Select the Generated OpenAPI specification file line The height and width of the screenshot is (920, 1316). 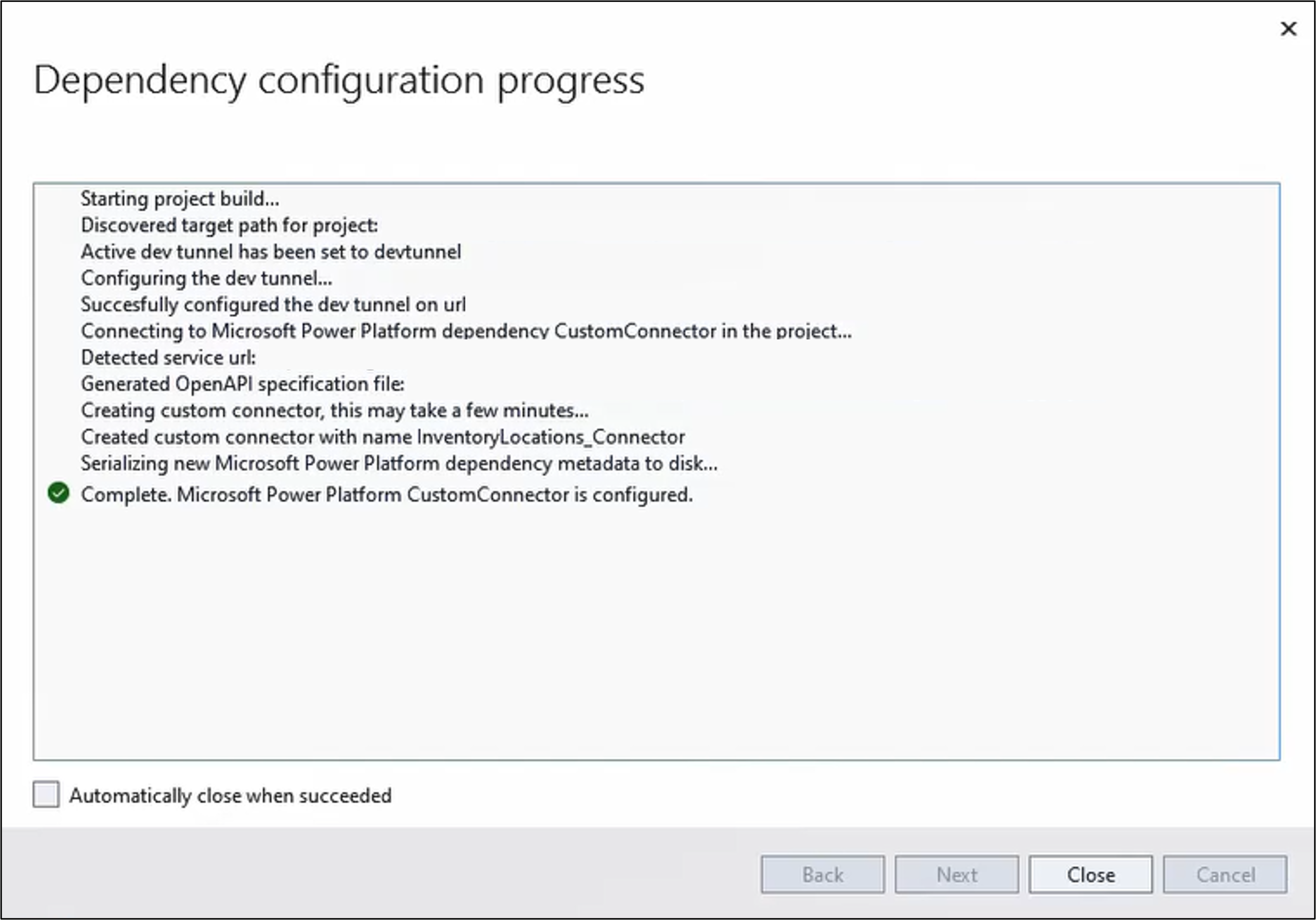(x=242, y=384)
